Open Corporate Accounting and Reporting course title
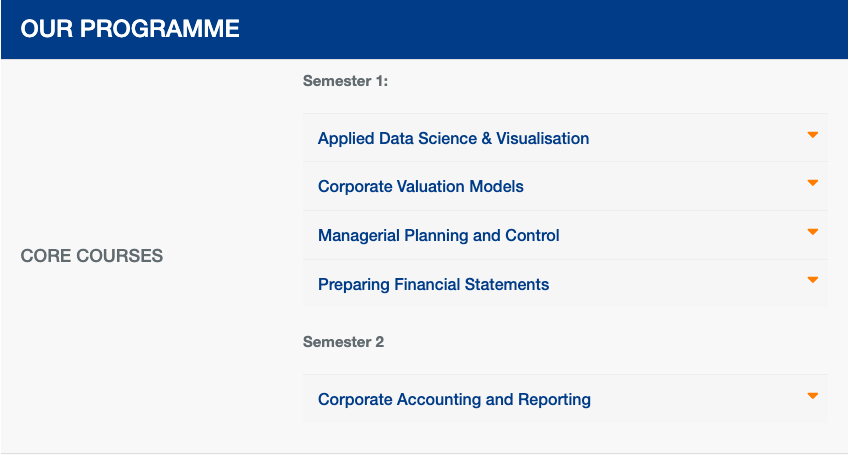Image resolution: width=849 pixels, height=455 pixels. pyautogui.click(x=454, y=400)
